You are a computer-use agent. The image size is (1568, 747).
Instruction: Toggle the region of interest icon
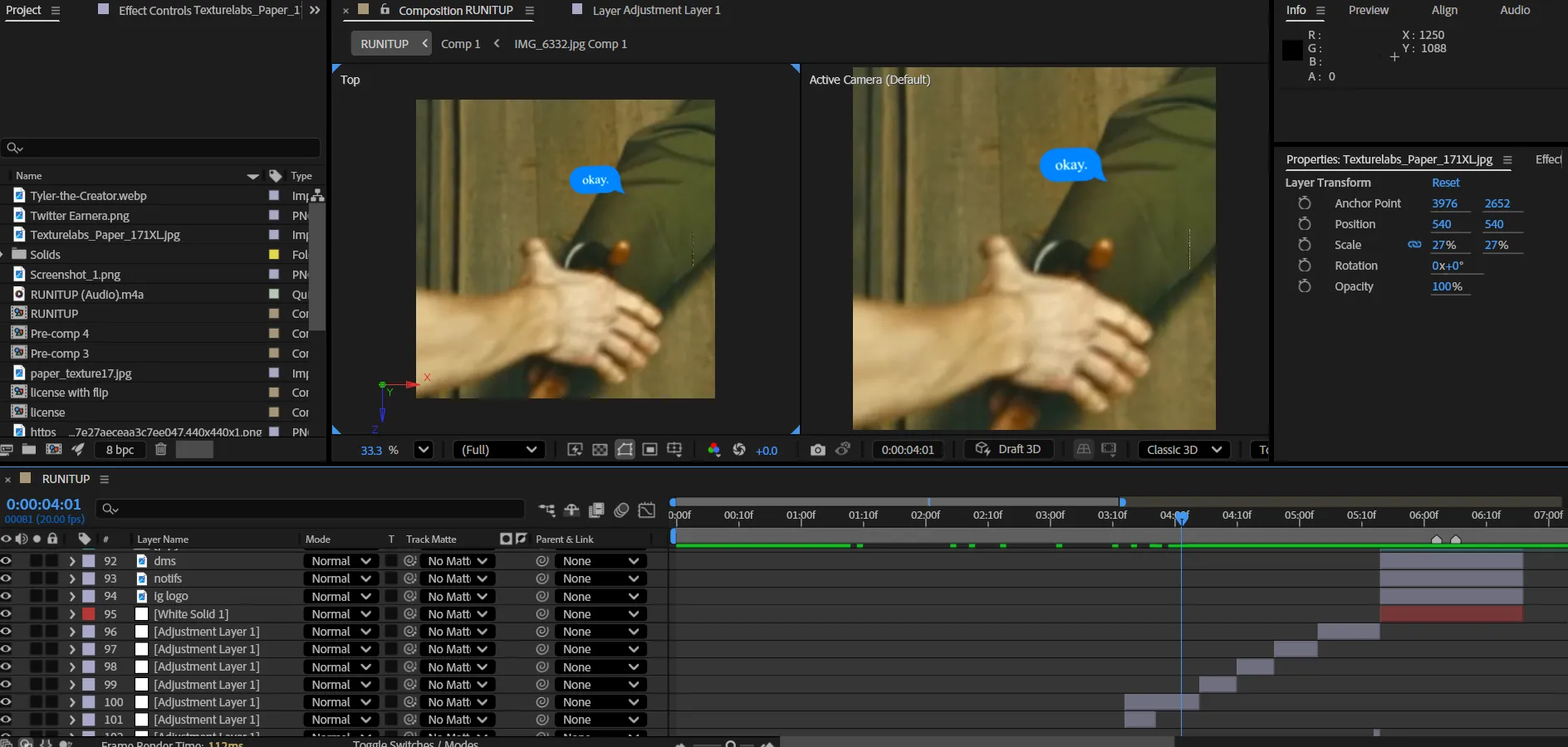650,450
